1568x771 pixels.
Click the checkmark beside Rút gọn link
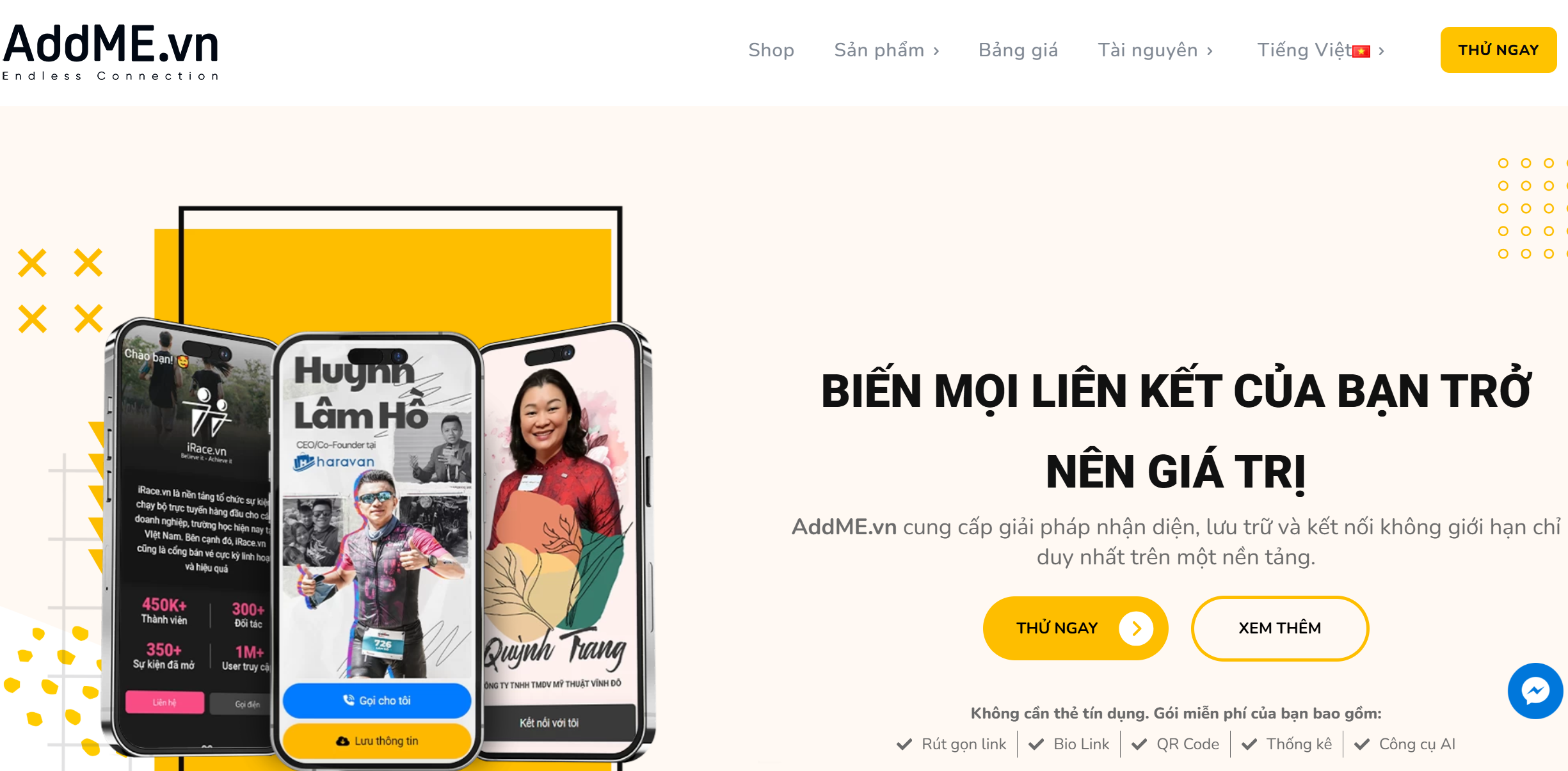tap(904, 744)
